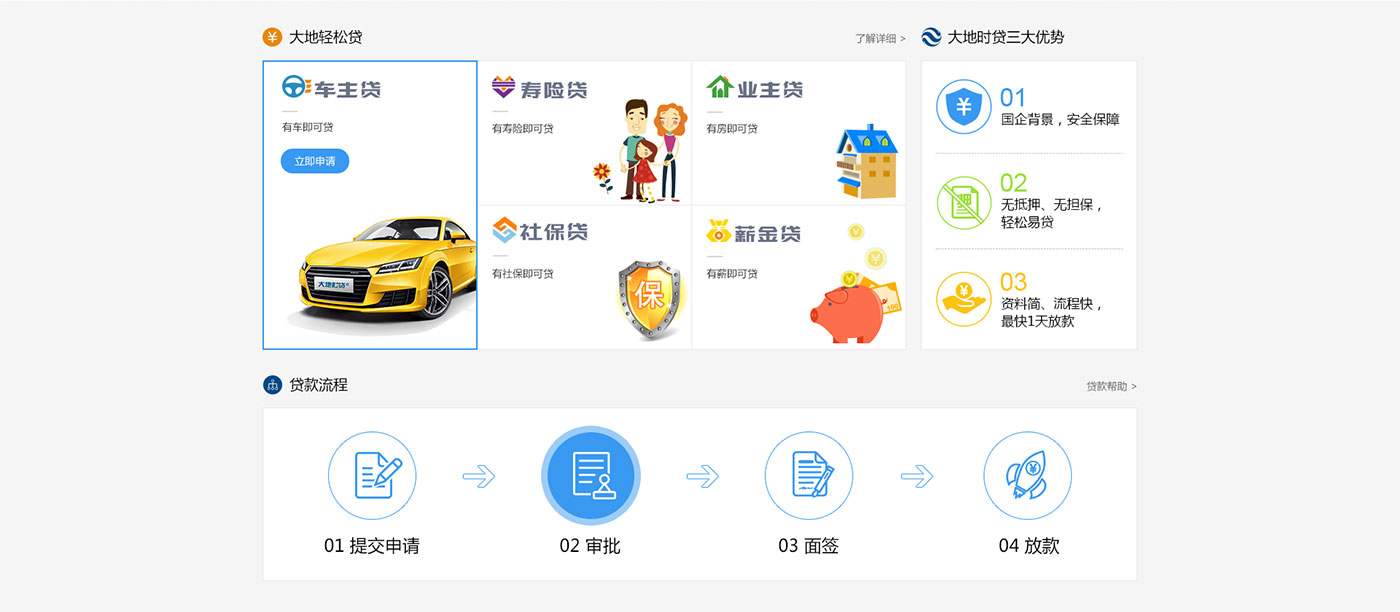Screen dimensions: 1400x612
Task: Click the 提交申请 document-pencil step icon
Action: 372,476
